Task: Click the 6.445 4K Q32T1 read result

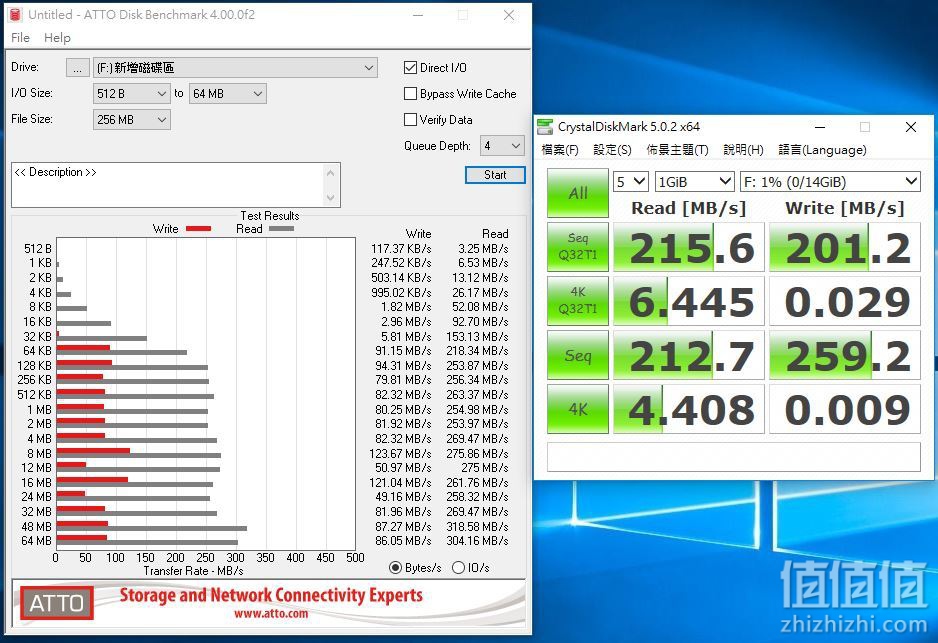Action: 689,301
